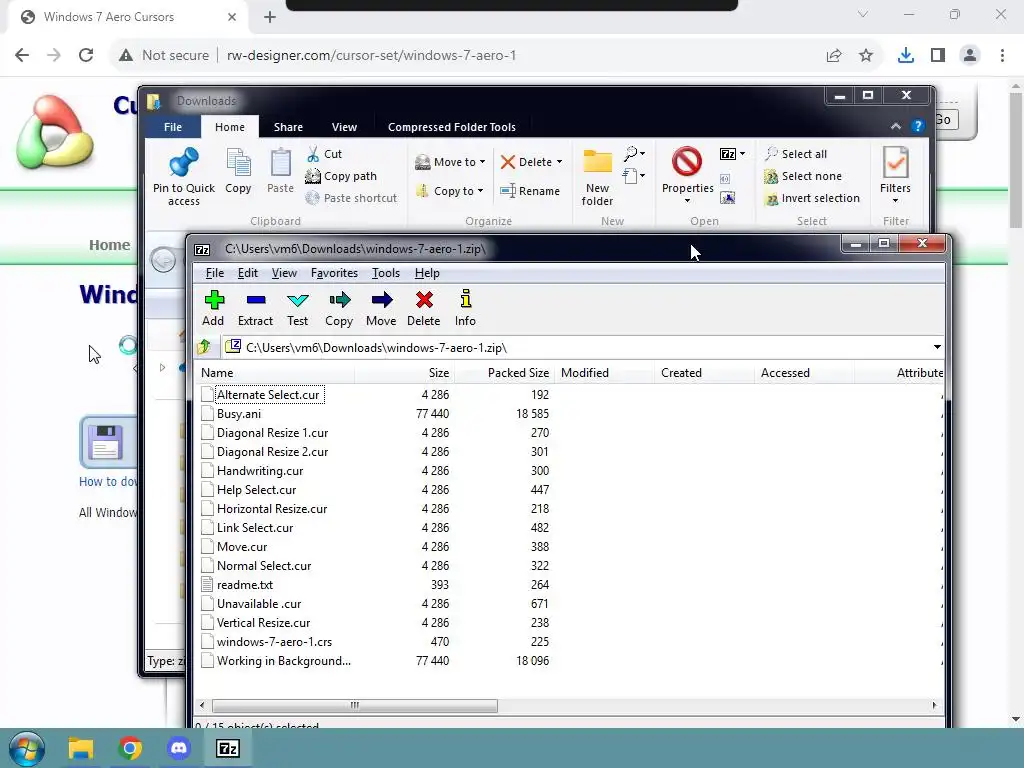Click the 7-Zip taskbar button

(228, 748)
